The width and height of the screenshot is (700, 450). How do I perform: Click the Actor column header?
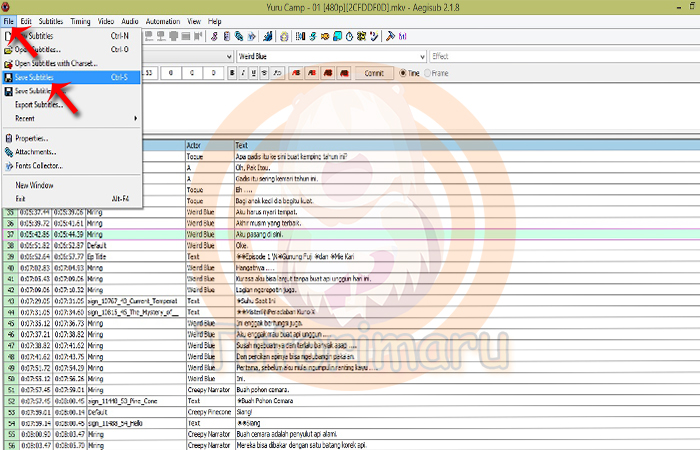point(210,145)
